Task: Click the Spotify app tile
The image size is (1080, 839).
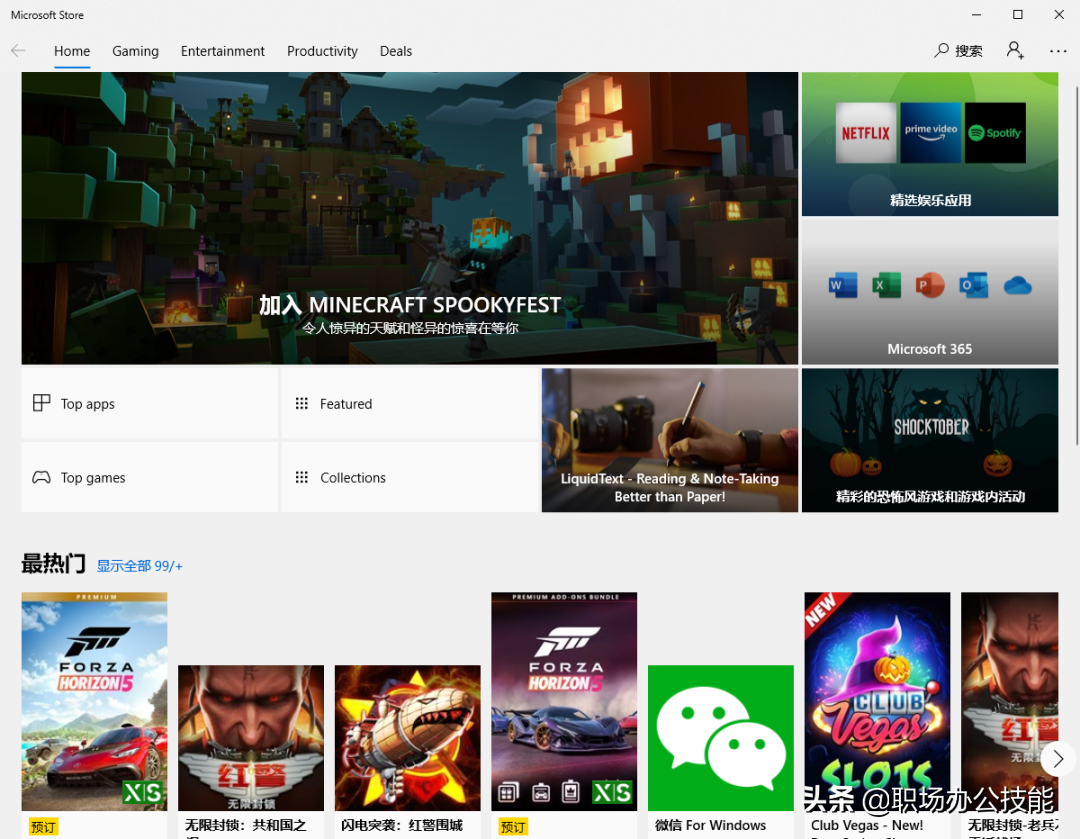Action: point(995,133)
